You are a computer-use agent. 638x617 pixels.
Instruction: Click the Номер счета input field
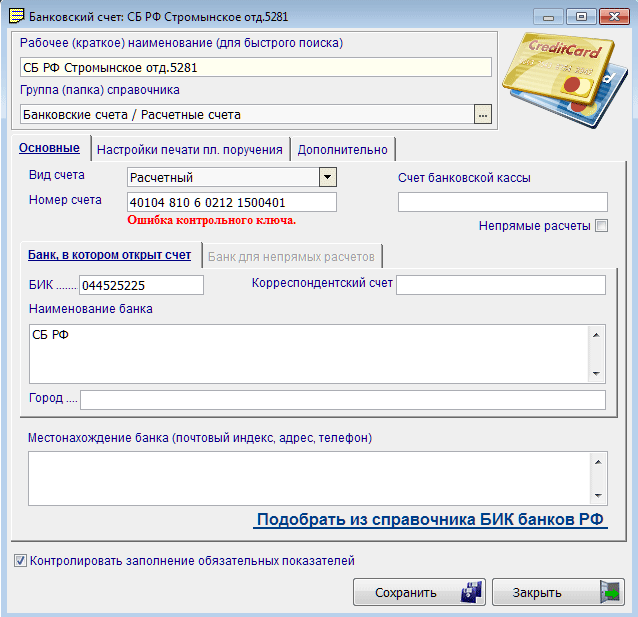pyautogui.click(x=232, y=202)
